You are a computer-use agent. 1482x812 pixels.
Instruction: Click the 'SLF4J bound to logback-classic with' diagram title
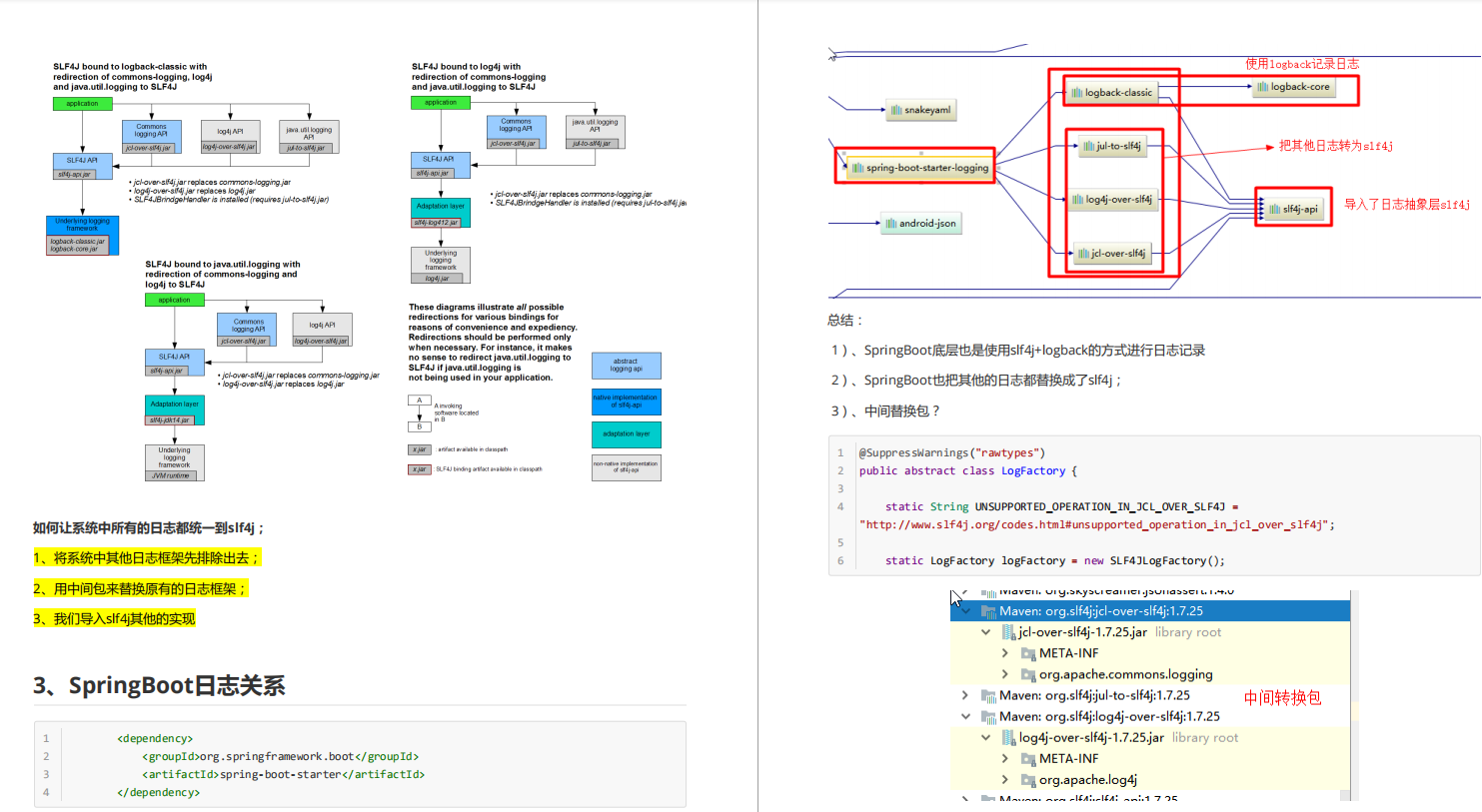click(x=130, y=67)
